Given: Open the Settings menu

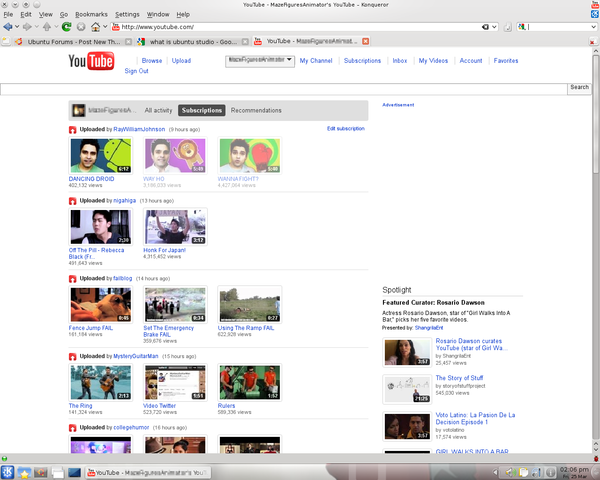Looking at the screenshot, I should coord(127,15).
